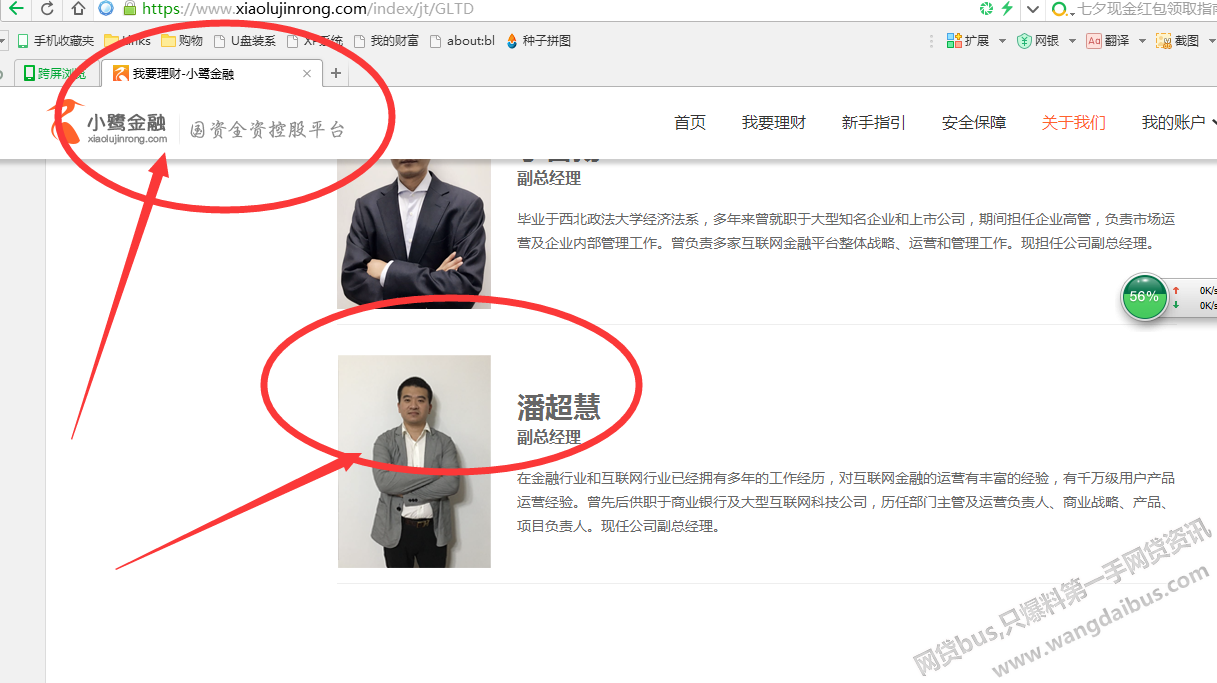Image resolution: width=1217 pixels, height=683 pixels.
Task: Open the U盘装系 bookmark
Action: click(x=245, y=41)
